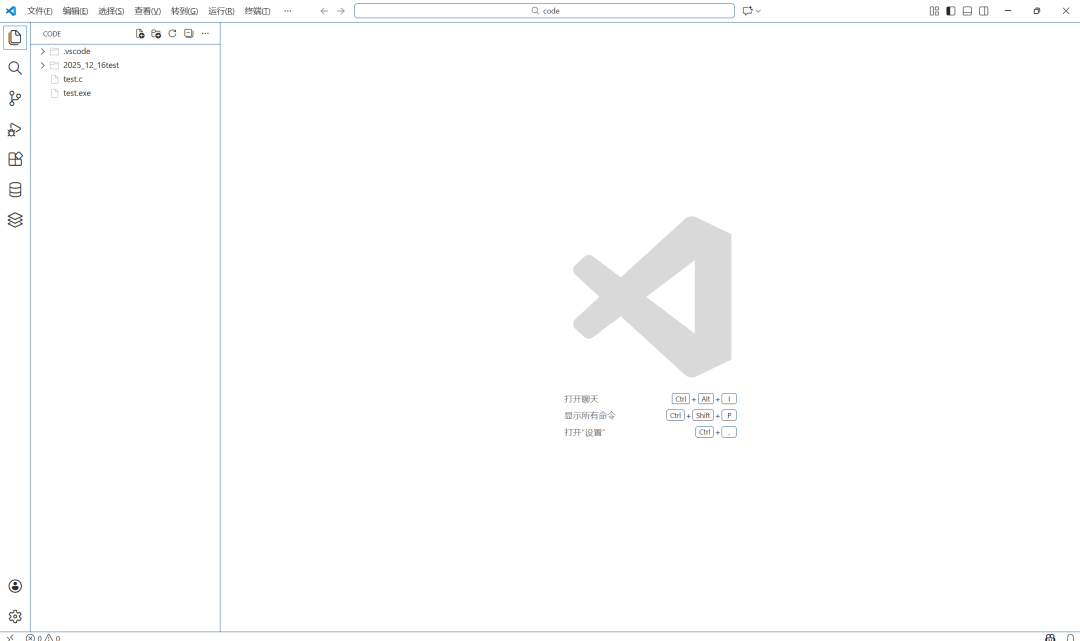Open the database cylinder view in activity bar
Screen dimensions: 1080x641
[15, 189]
